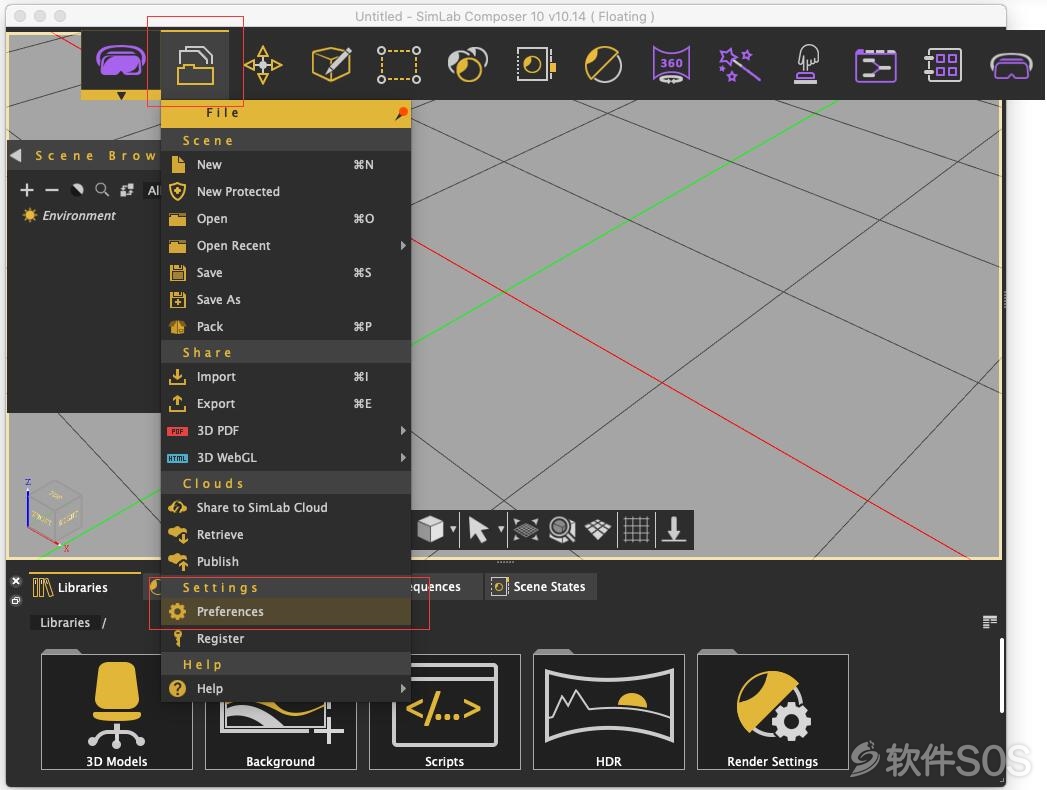
Task: Expand the 3D PDF submenu
Action: pyautogui.click(x=286, y=431)
